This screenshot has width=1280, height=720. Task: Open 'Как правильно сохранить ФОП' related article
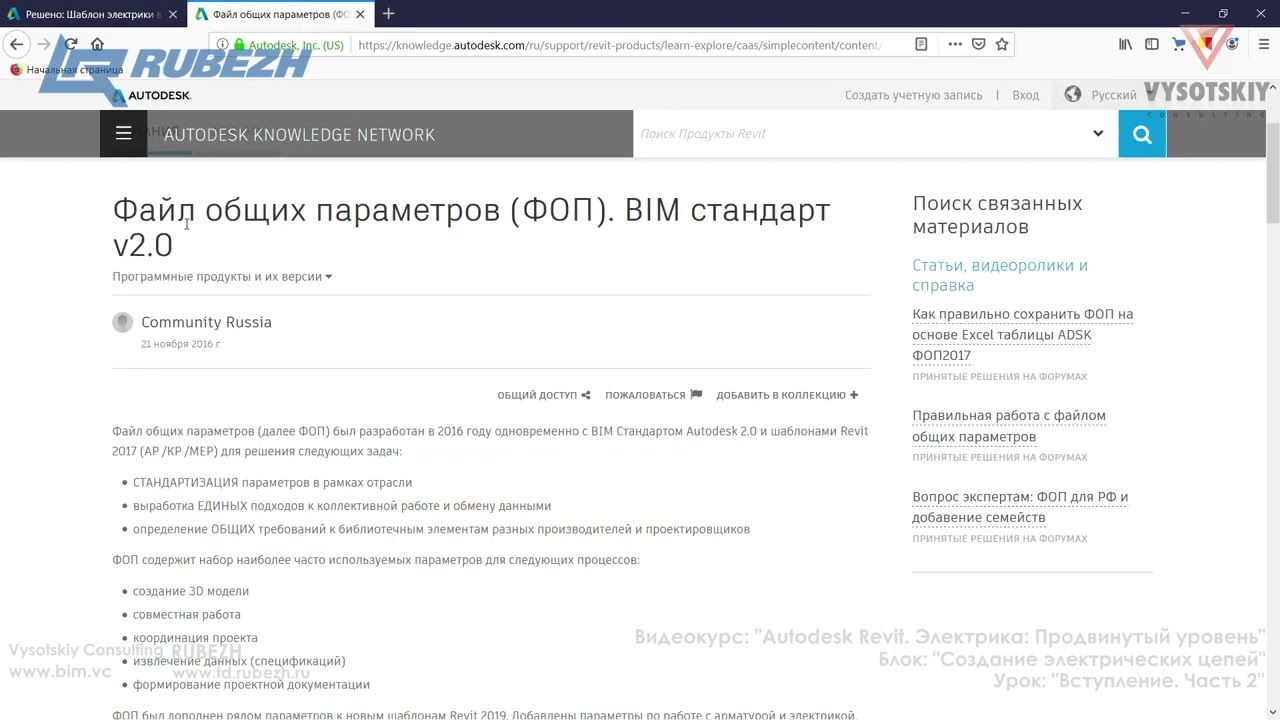(x=1022, y=334)
